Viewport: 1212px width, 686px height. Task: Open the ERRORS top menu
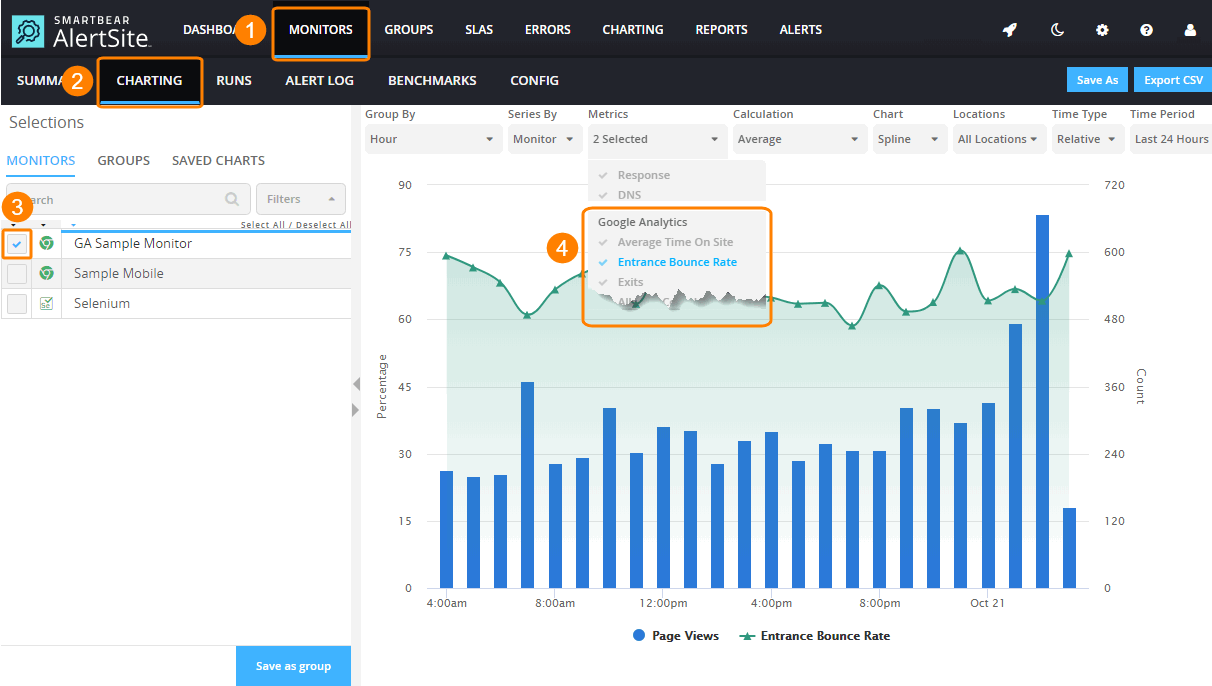coord(548,30)
